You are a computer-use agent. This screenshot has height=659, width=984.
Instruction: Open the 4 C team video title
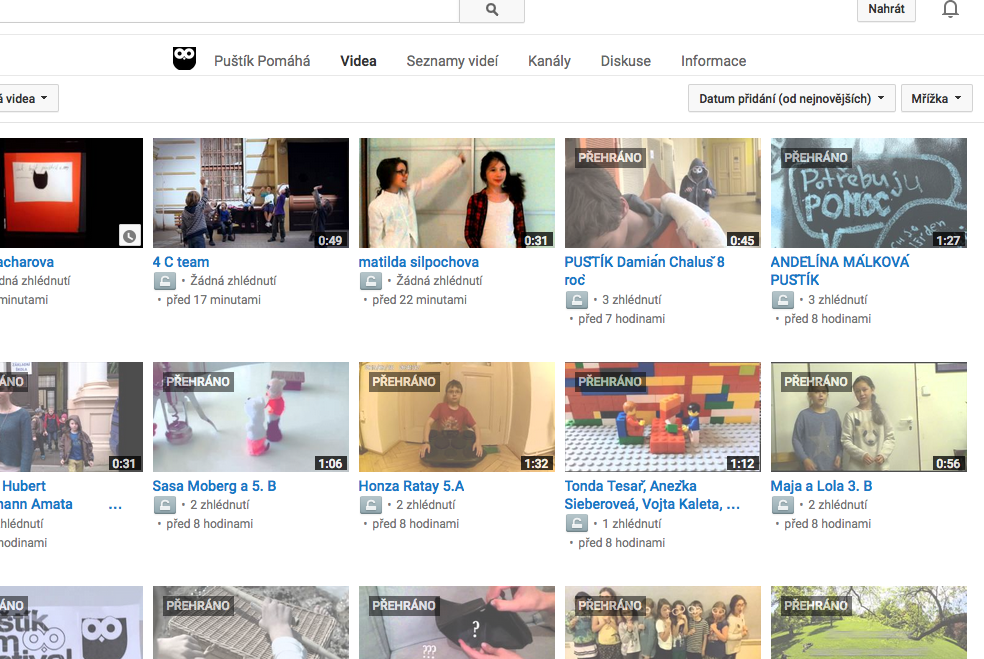(x=181, y=262)
